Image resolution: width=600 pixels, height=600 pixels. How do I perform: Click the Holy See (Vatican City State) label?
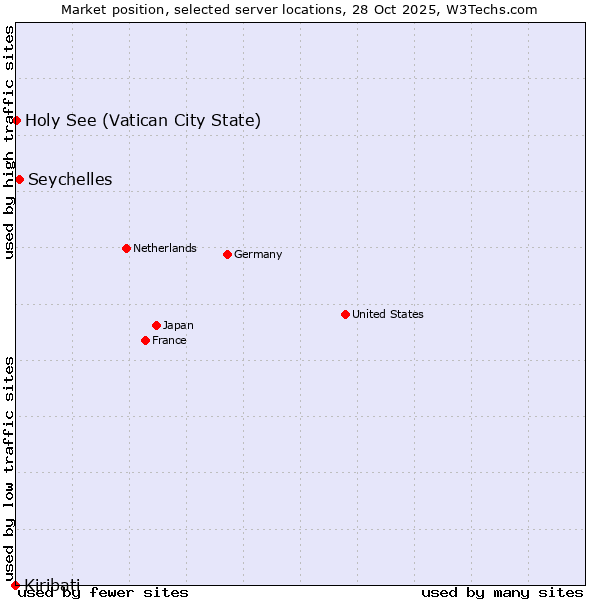[x=143, y=121]
